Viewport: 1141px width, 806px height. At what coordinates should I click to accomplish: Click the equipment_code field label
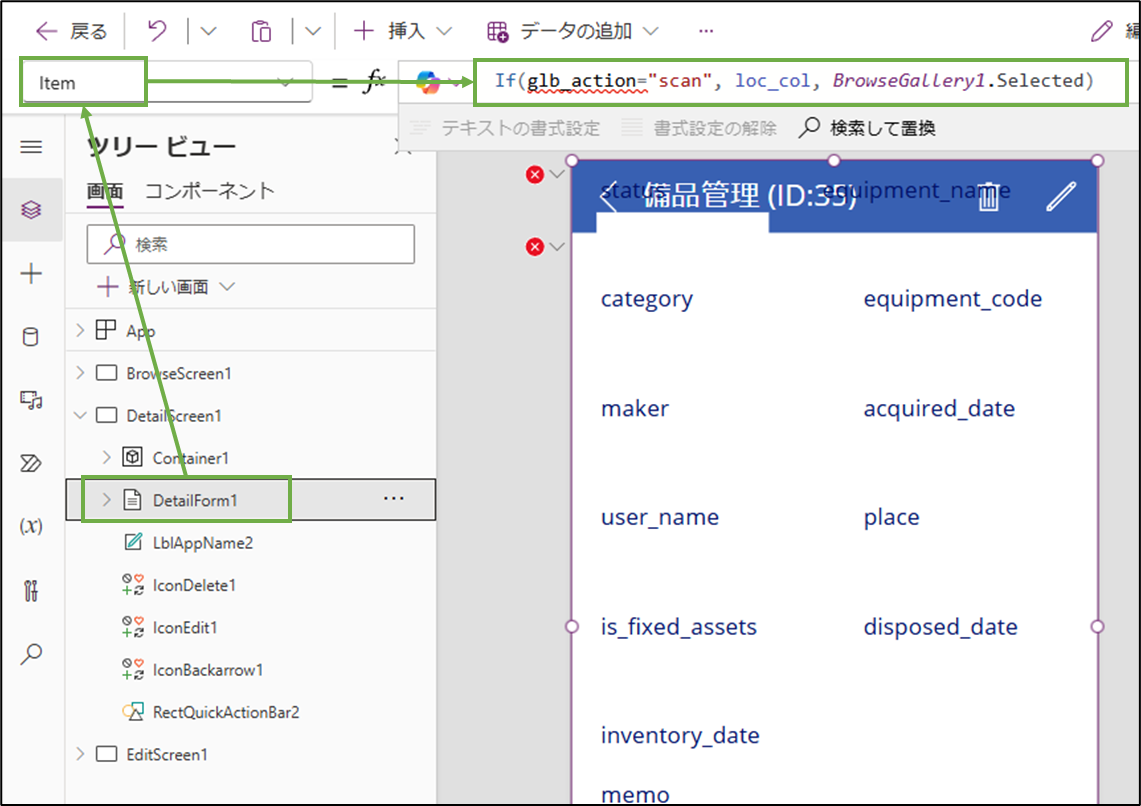(x=953, y=299)
